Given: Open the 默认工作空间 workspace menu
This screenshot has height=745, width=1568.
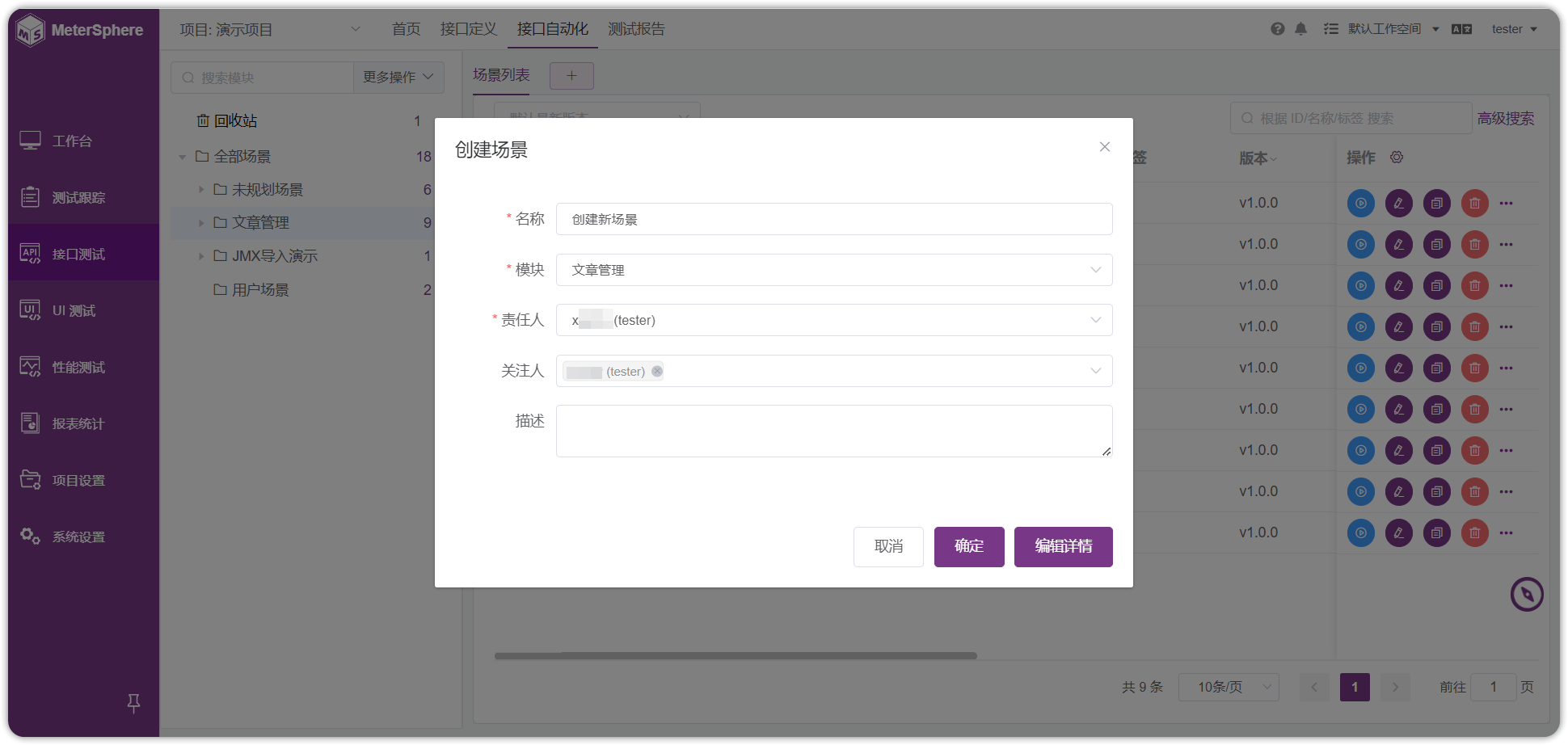Looking at the screenshot, I should pyautogui.click(x=1393, y=29).
